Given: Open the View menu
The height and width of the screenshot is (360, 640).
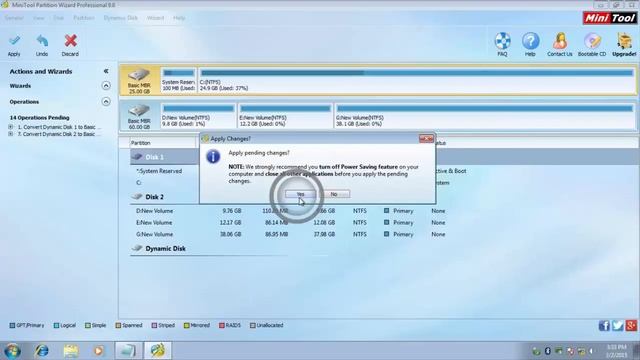Looking at the screenshot, I should pos(38,18).
